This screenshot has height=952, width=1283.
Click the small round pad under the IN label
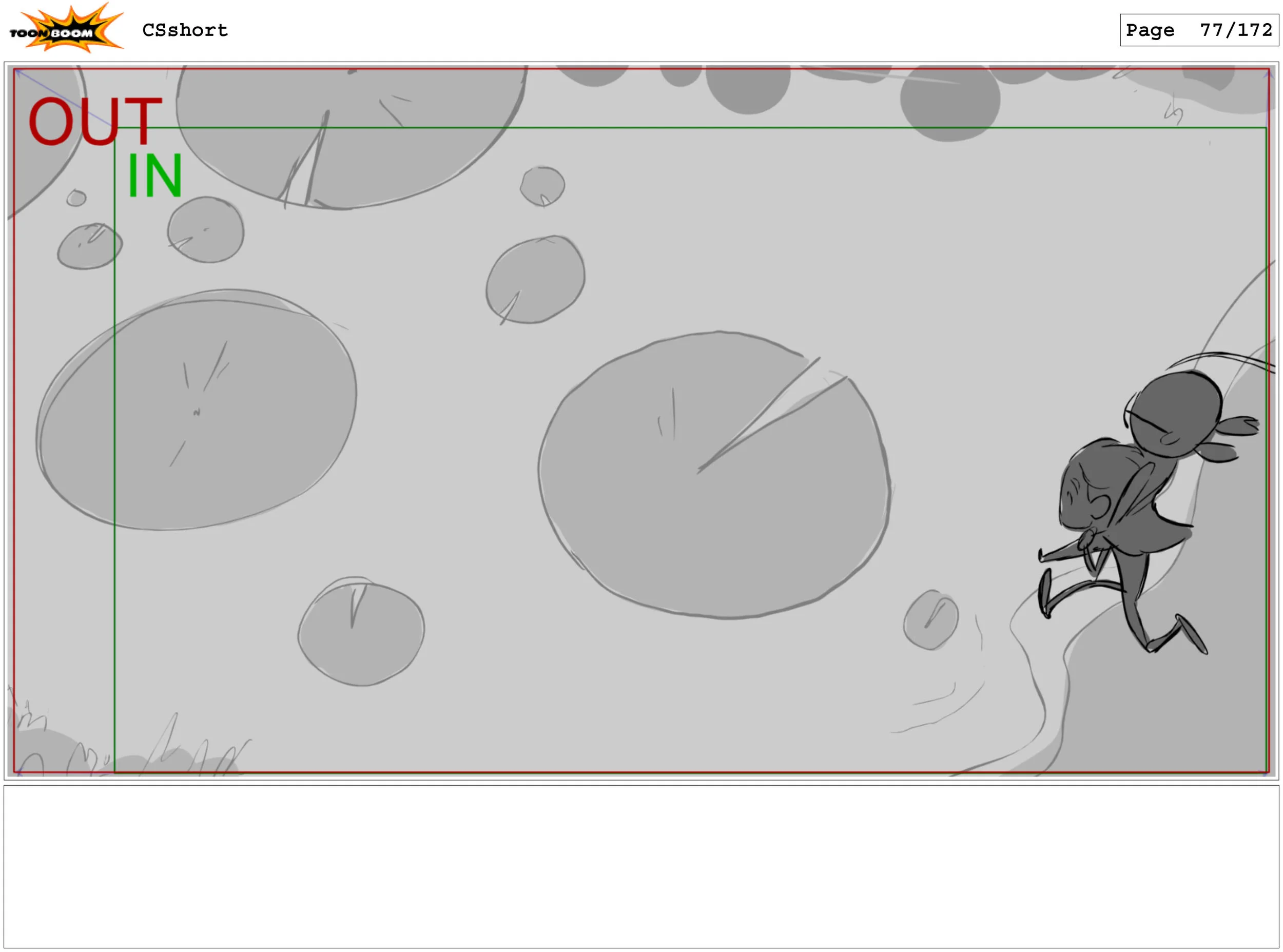206,230
